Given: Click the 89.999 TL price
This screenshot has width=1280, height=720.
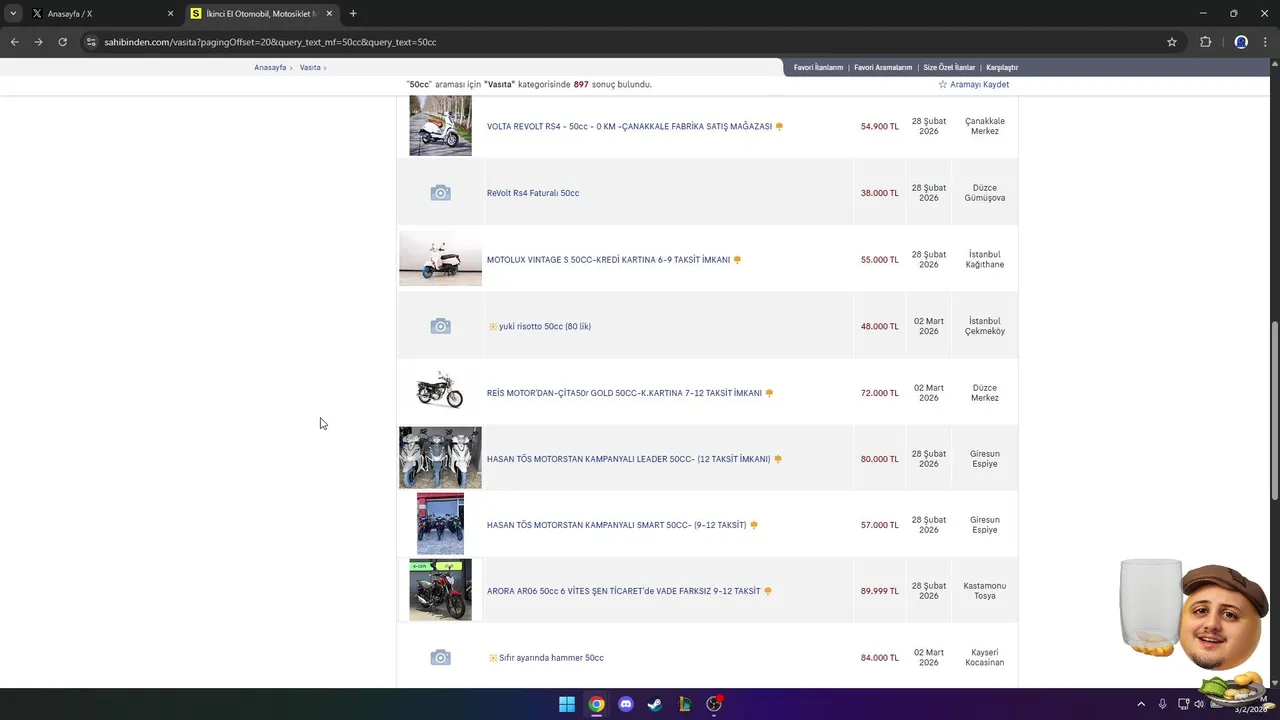Looking at the screenshot, I should [x=880, y=591].
